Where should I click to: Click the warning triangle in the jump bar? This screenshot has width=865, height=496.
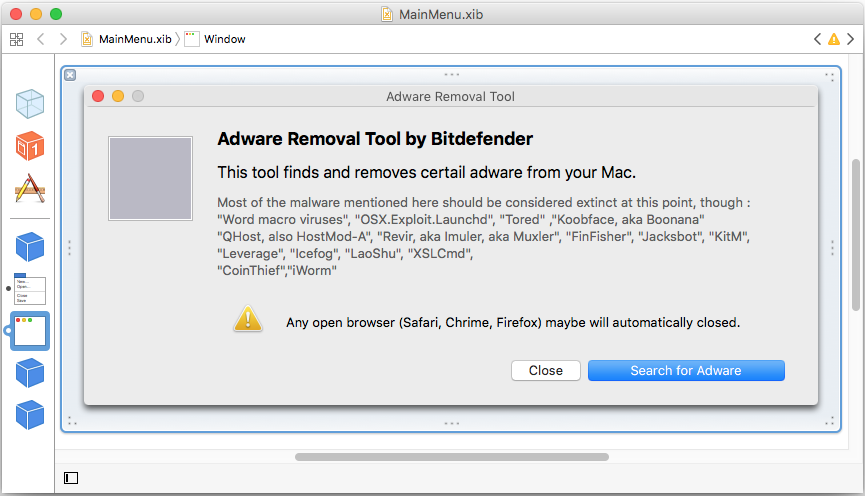coord(834,39)
